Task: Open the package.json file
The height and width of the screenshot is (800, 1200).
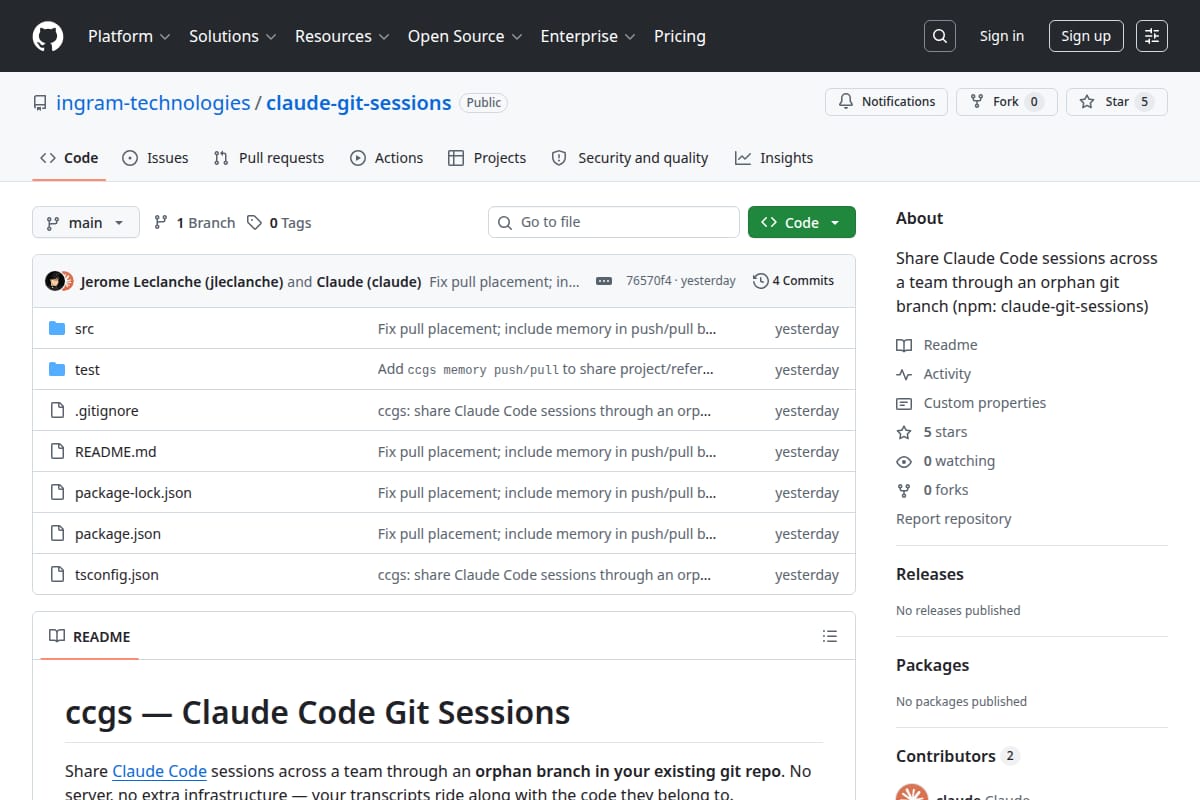Action: coord(118,534)
